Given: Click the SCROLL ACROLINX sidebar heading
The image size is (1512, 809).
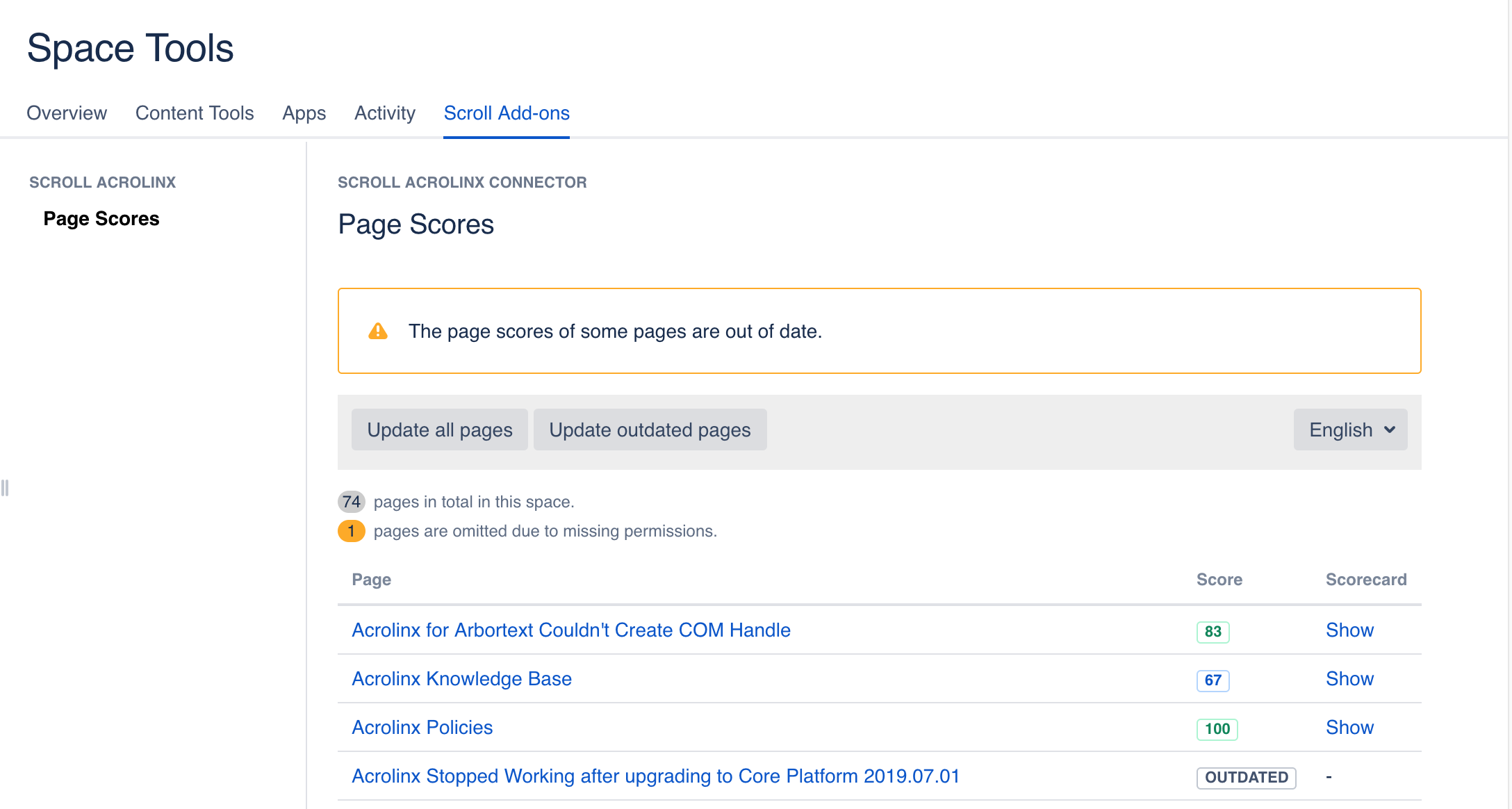Looking at the screenshot, I should [102, 182].
